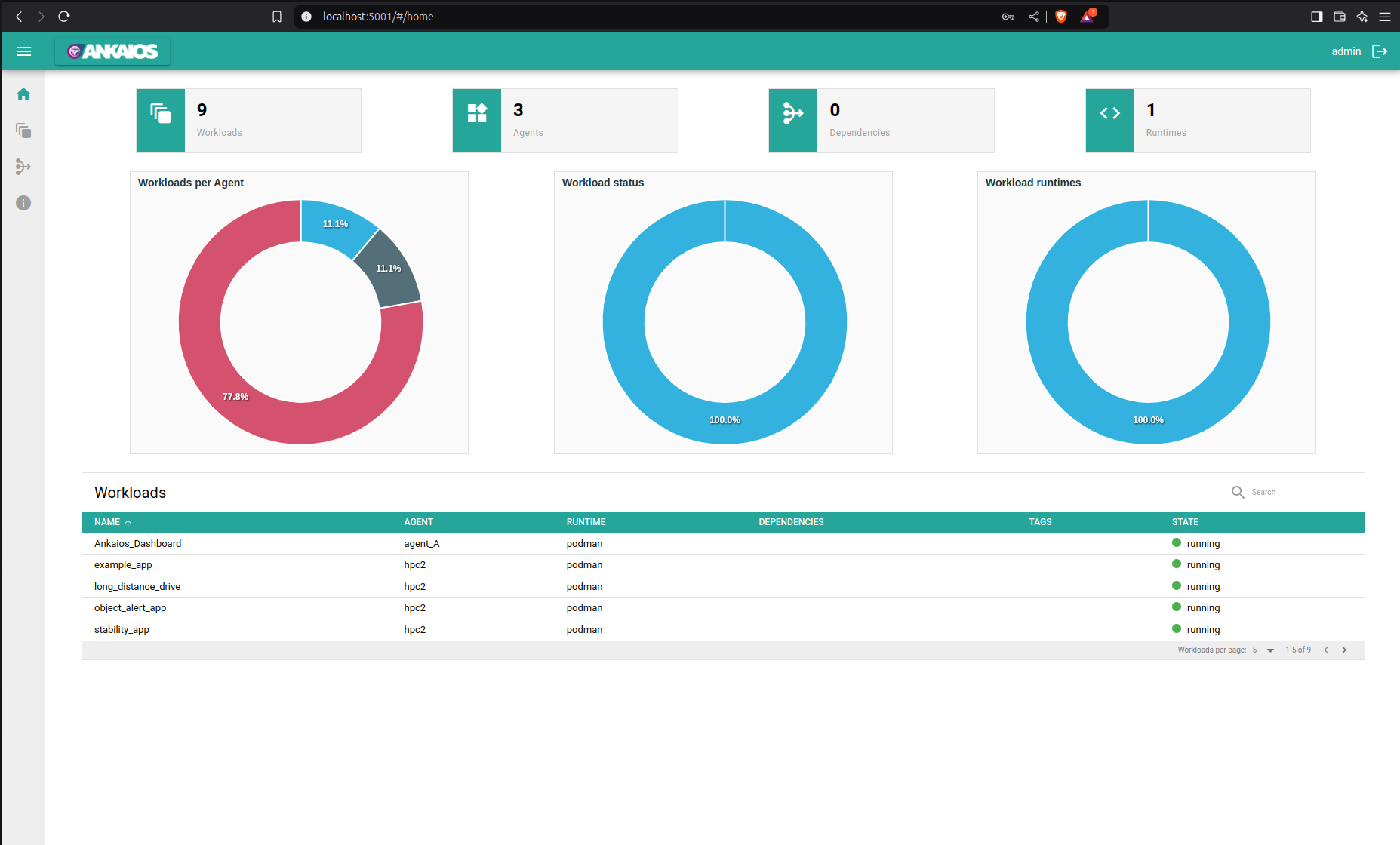Image resolution: width=1400 pixels, height=845 pixels.
Task: Go back in browser history
Action: 19,17
